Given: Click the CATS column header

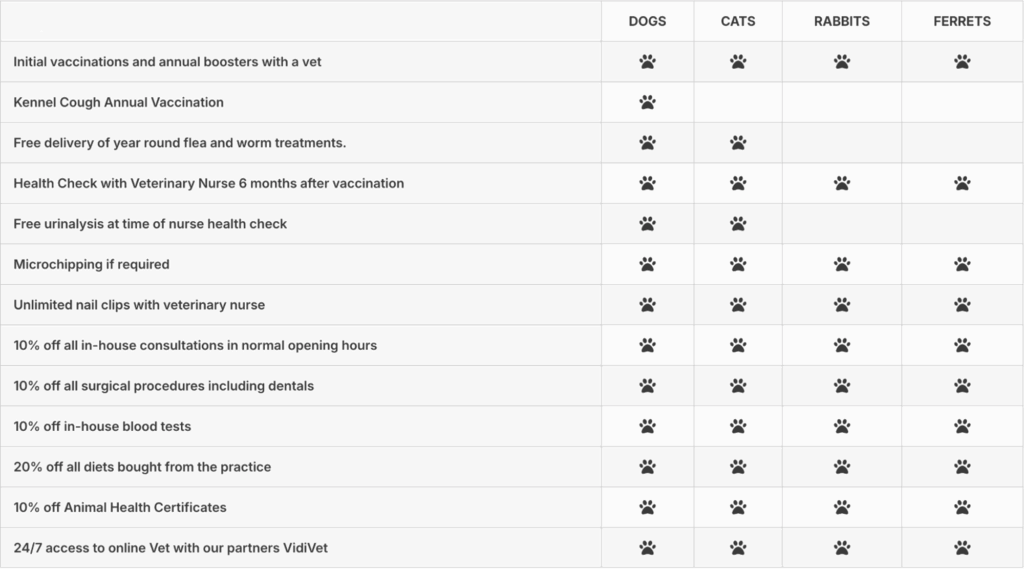Looking at the screenshot, I should (738, 21).
